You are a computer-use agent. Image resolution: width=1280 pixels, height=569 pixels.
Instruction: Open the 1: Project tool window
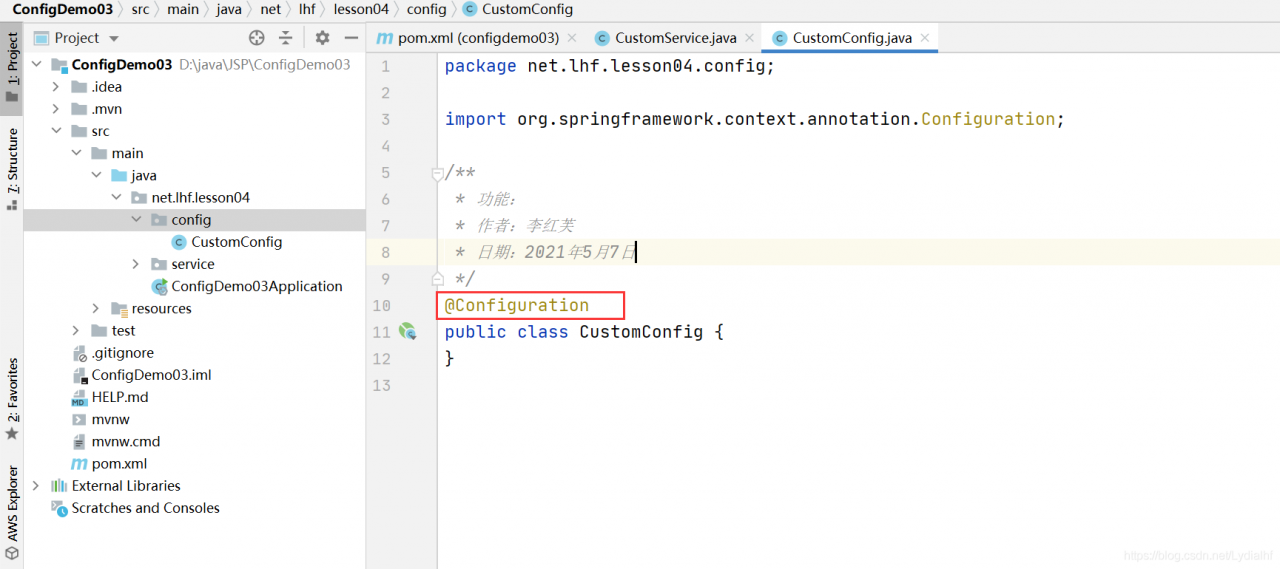coord(12,67)
